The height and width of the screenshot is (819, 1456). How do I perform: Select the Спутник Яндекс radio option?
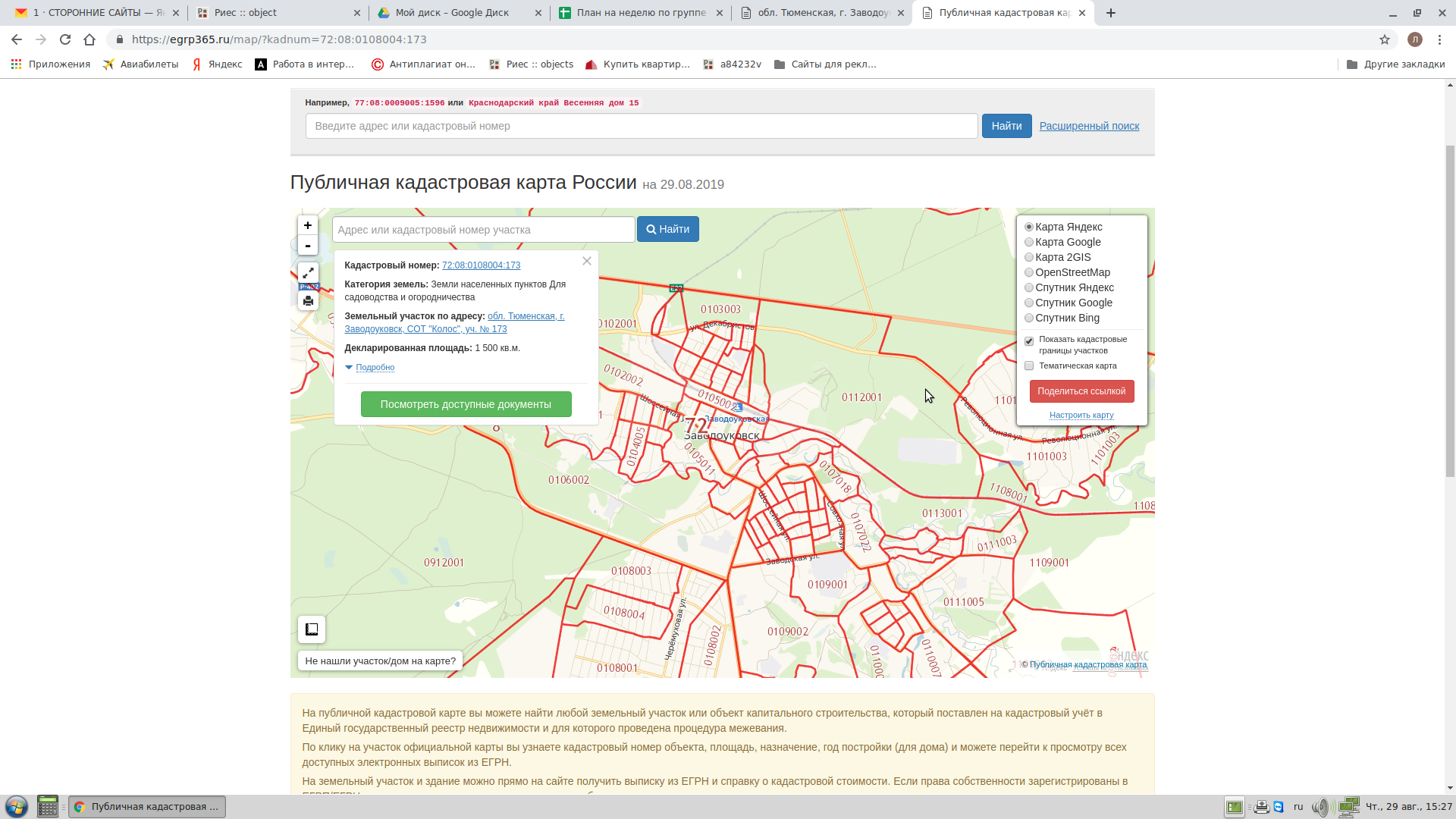pos(1029,287)
